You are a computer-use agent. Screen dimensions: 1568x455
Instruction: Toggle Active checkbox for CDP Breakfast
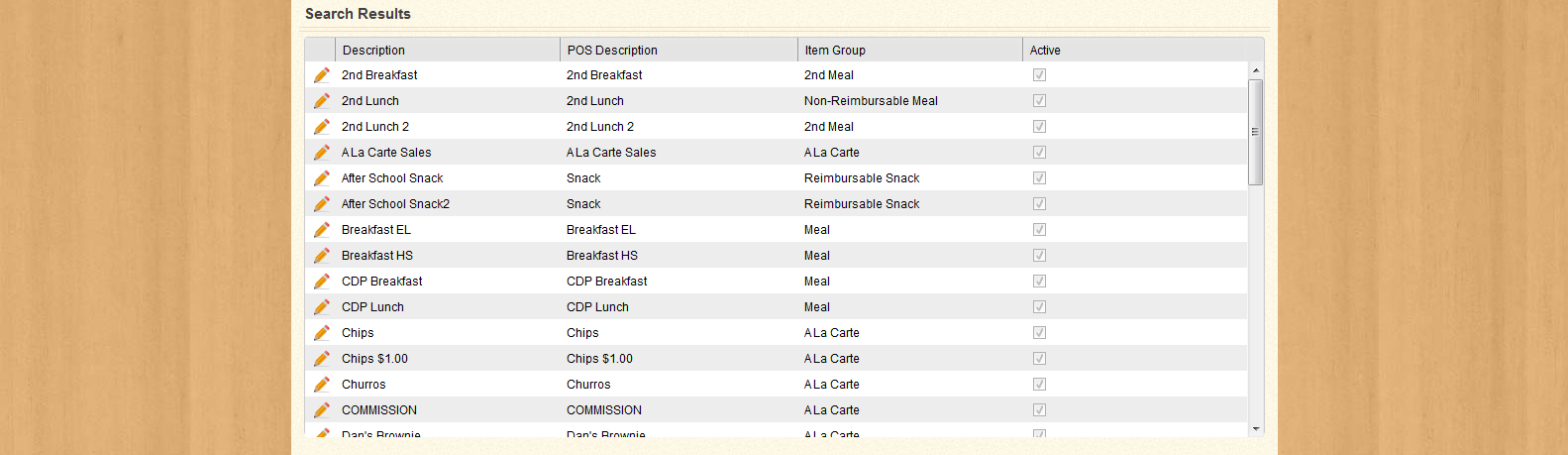pyautogui.click(x=1039, y=282)
